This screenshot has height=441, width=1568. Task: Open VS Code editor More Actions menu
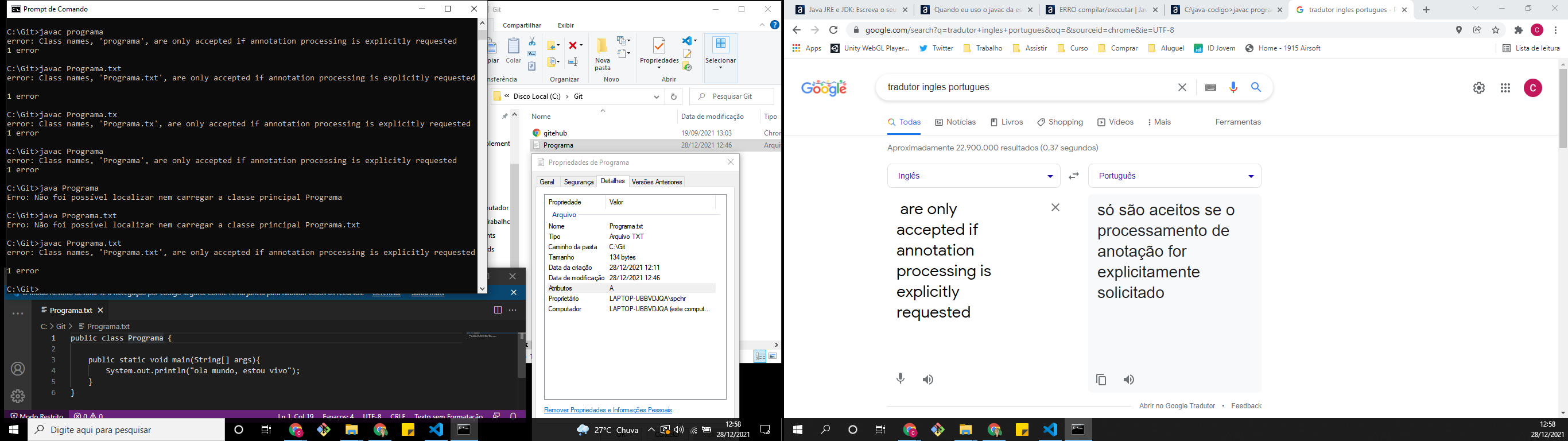click(x=513, y=310)
